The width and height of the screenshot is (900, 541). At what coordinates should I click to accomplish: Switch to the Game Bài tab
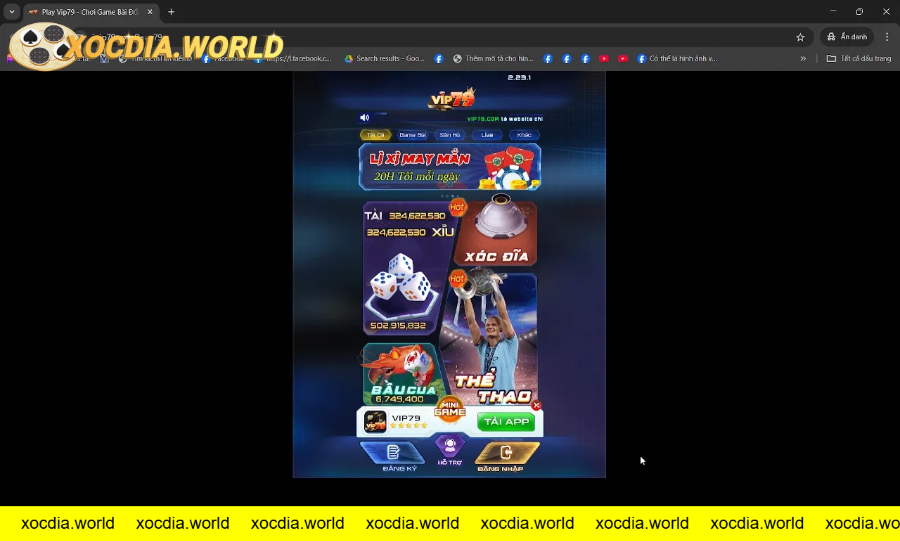[x=412, y=135]
